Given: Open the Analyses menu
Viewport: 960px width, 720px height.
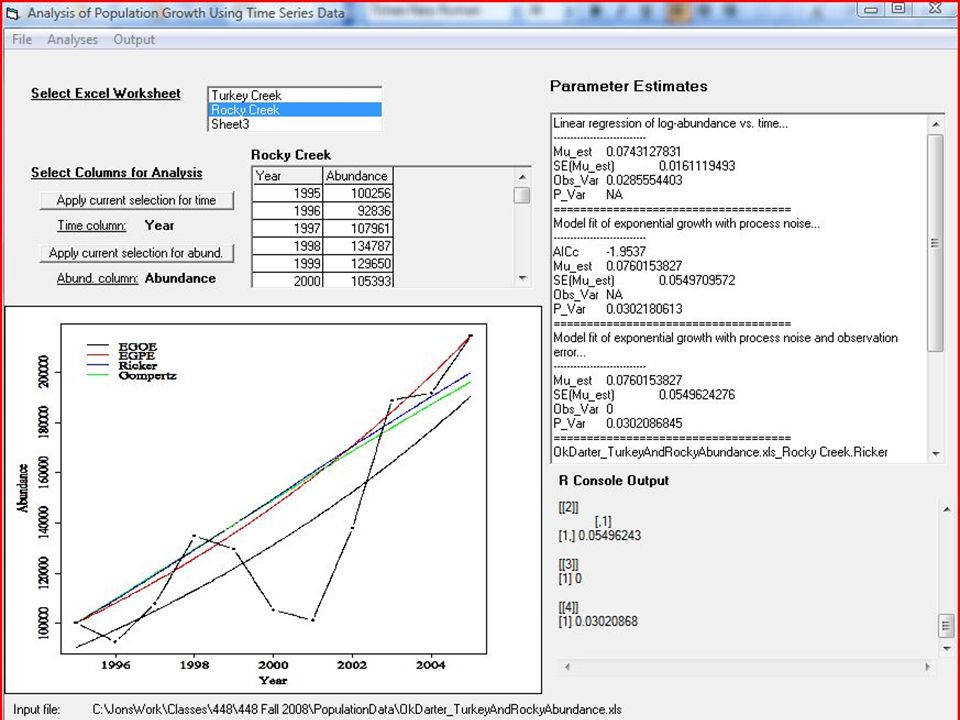Looking at the screenshot, I should click(x=72, y=39).
